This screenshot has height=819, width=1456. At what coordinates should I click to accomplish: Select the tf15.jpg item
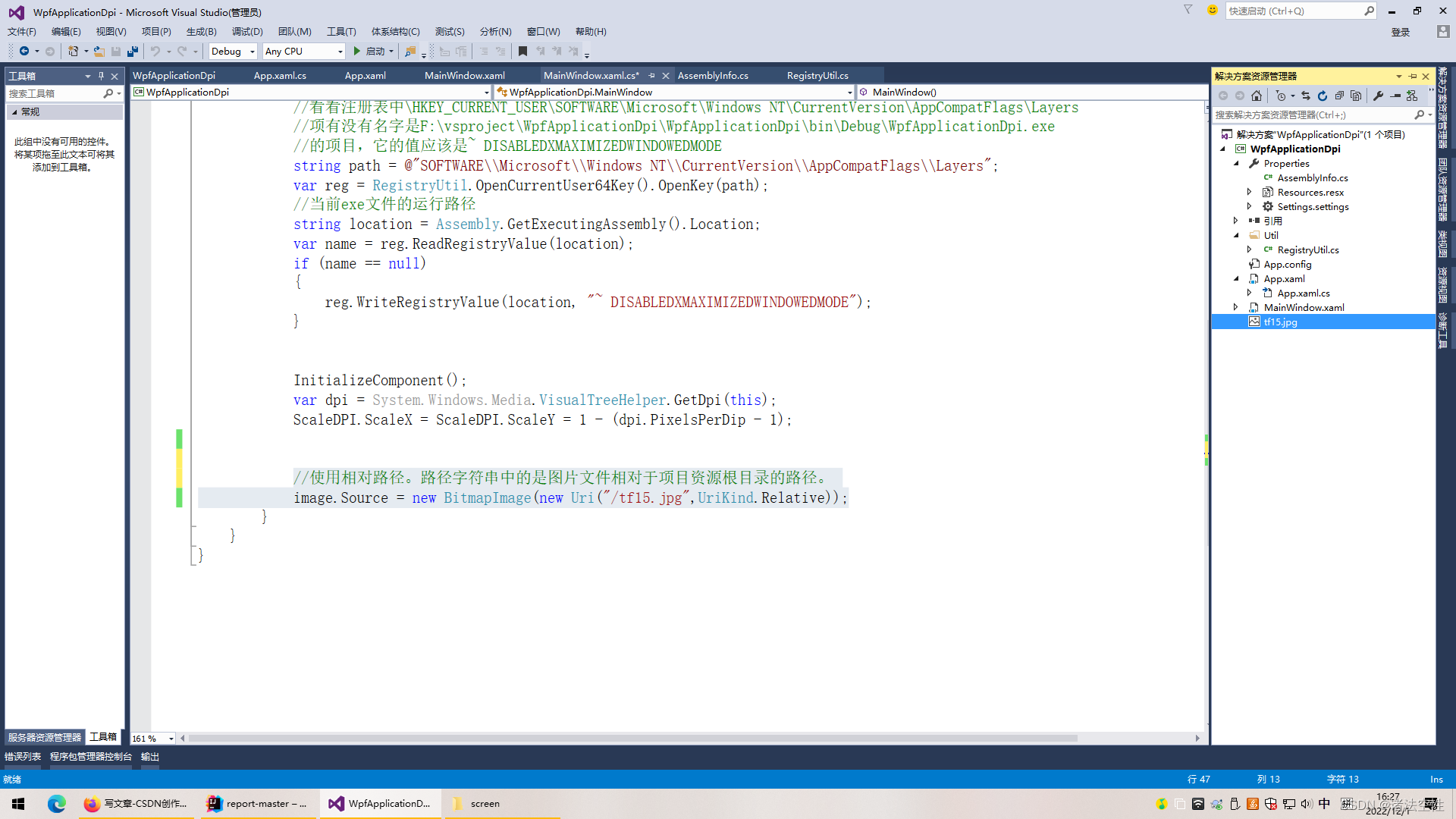point(1281,322)
